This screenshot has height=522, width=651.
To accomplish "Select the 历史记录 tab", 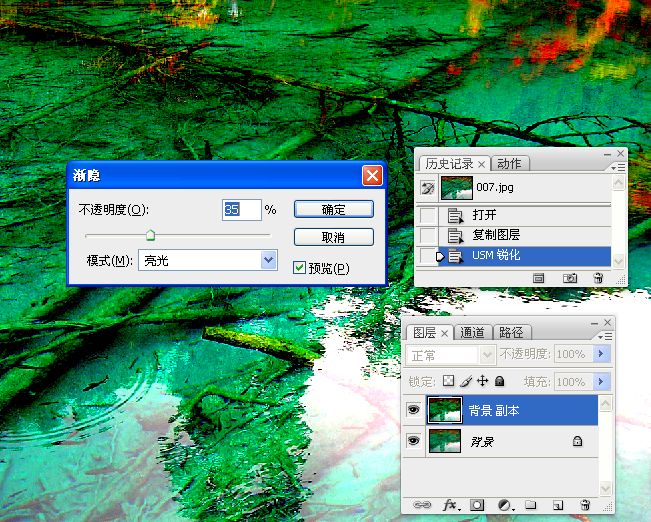I will pyautogui.click(x=449, y=164).
